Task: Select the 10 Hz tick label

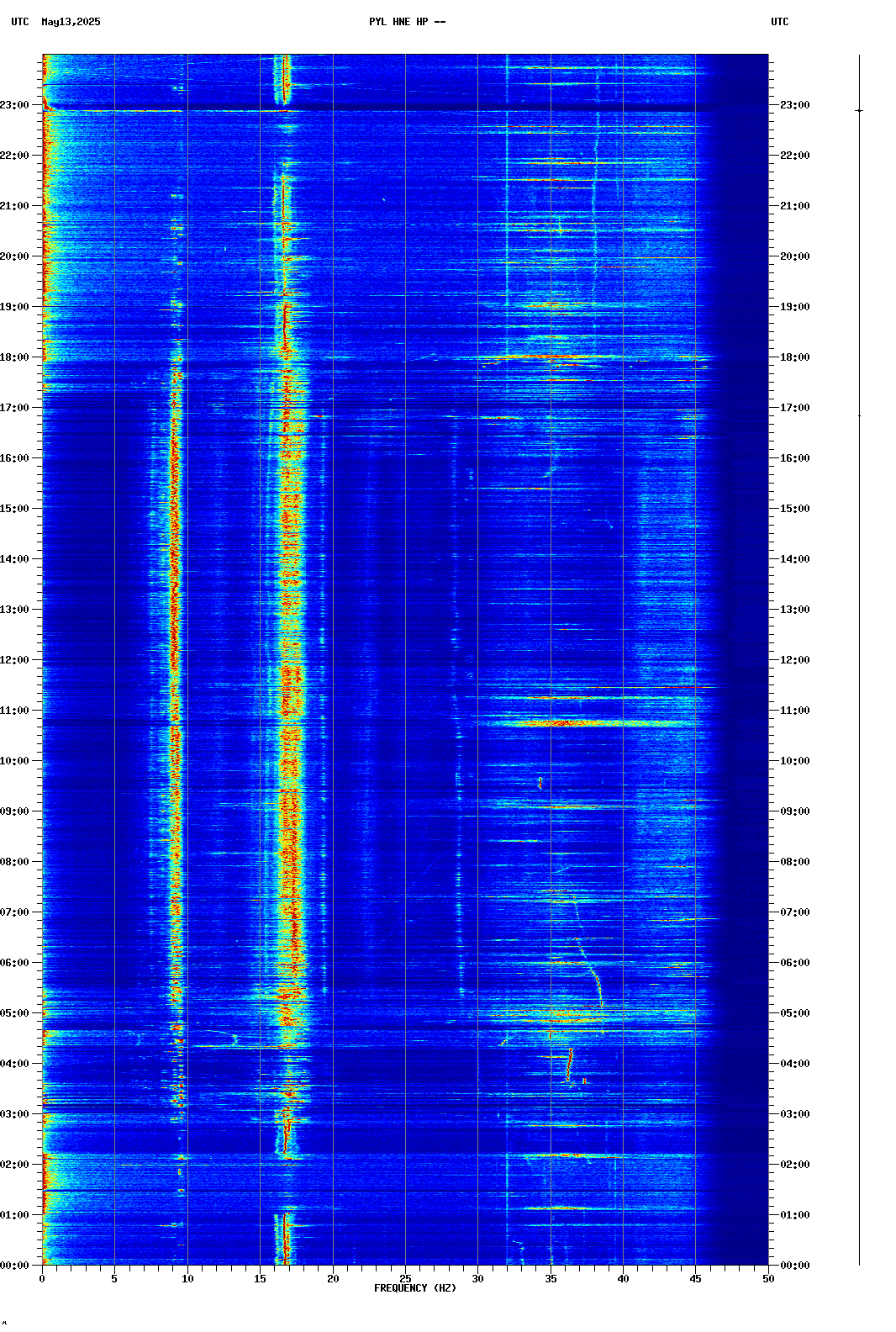Action: [x=187, y=1279]
